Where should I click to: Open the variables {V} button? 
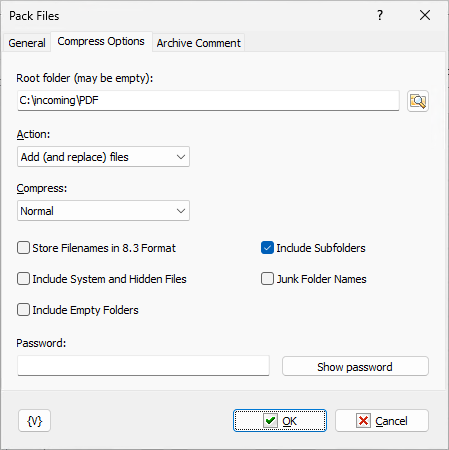(x=34, y=421)
